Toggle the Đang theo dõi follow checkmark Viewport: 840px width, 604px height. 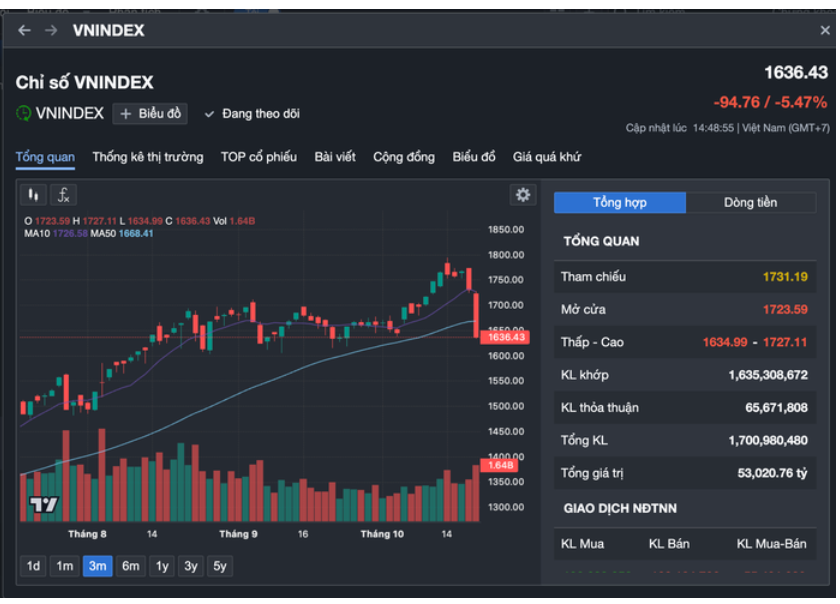(210, 114)
